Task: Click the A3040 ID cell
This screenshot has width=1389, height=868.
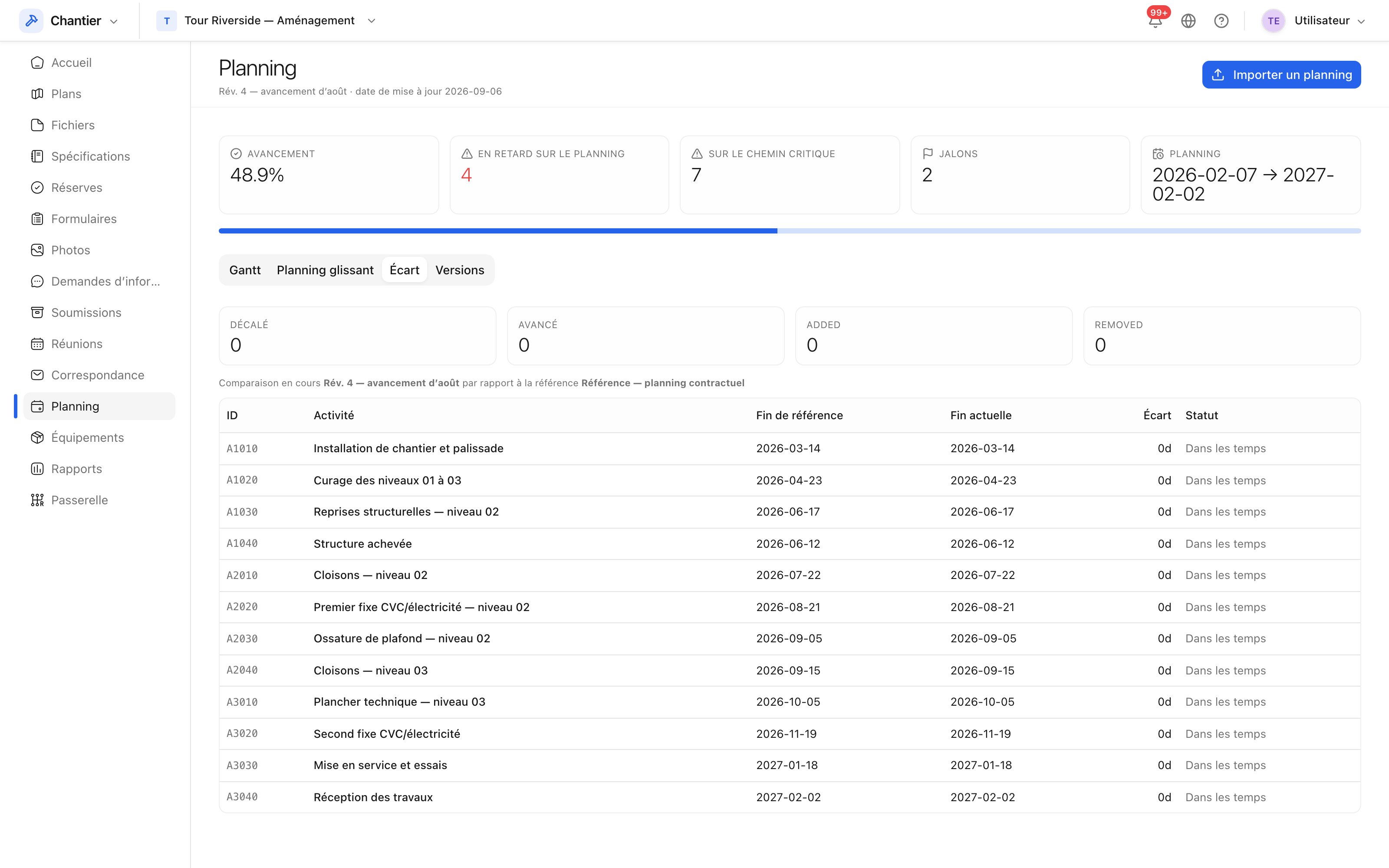Action: [242, 797]
